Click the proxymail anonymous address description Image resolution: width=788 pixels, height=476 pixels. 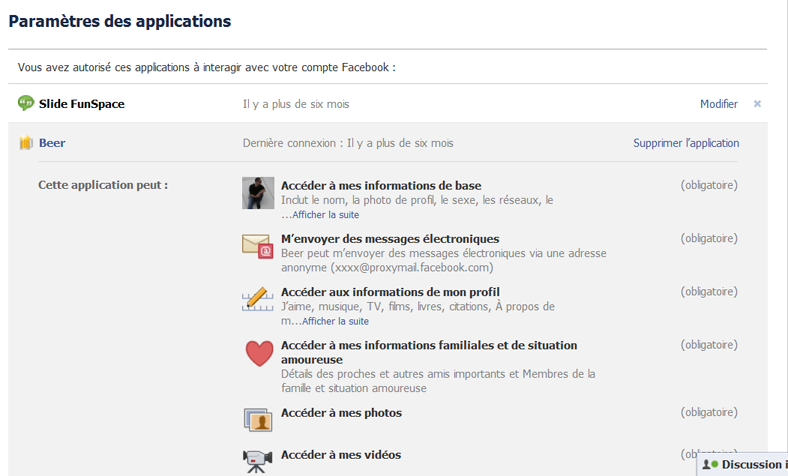pyautogui.click(x=444, y=260)
